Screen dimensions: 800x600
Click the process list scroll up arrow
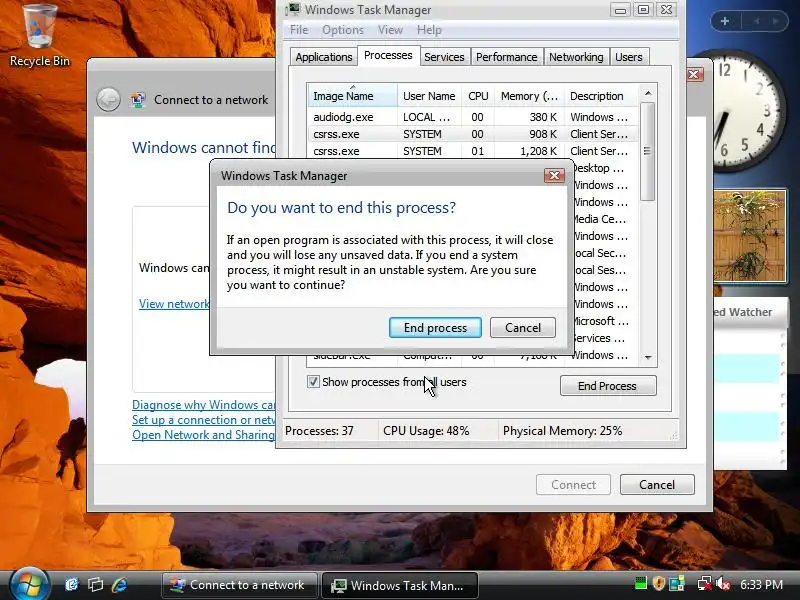(648, 93)
